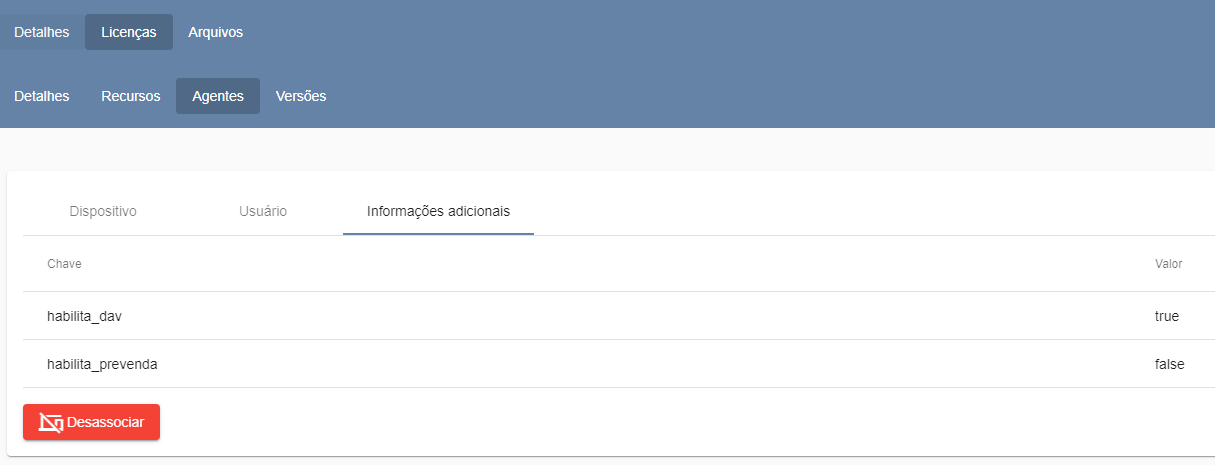Click the true value for habilita_dav

pos(1166,316)
